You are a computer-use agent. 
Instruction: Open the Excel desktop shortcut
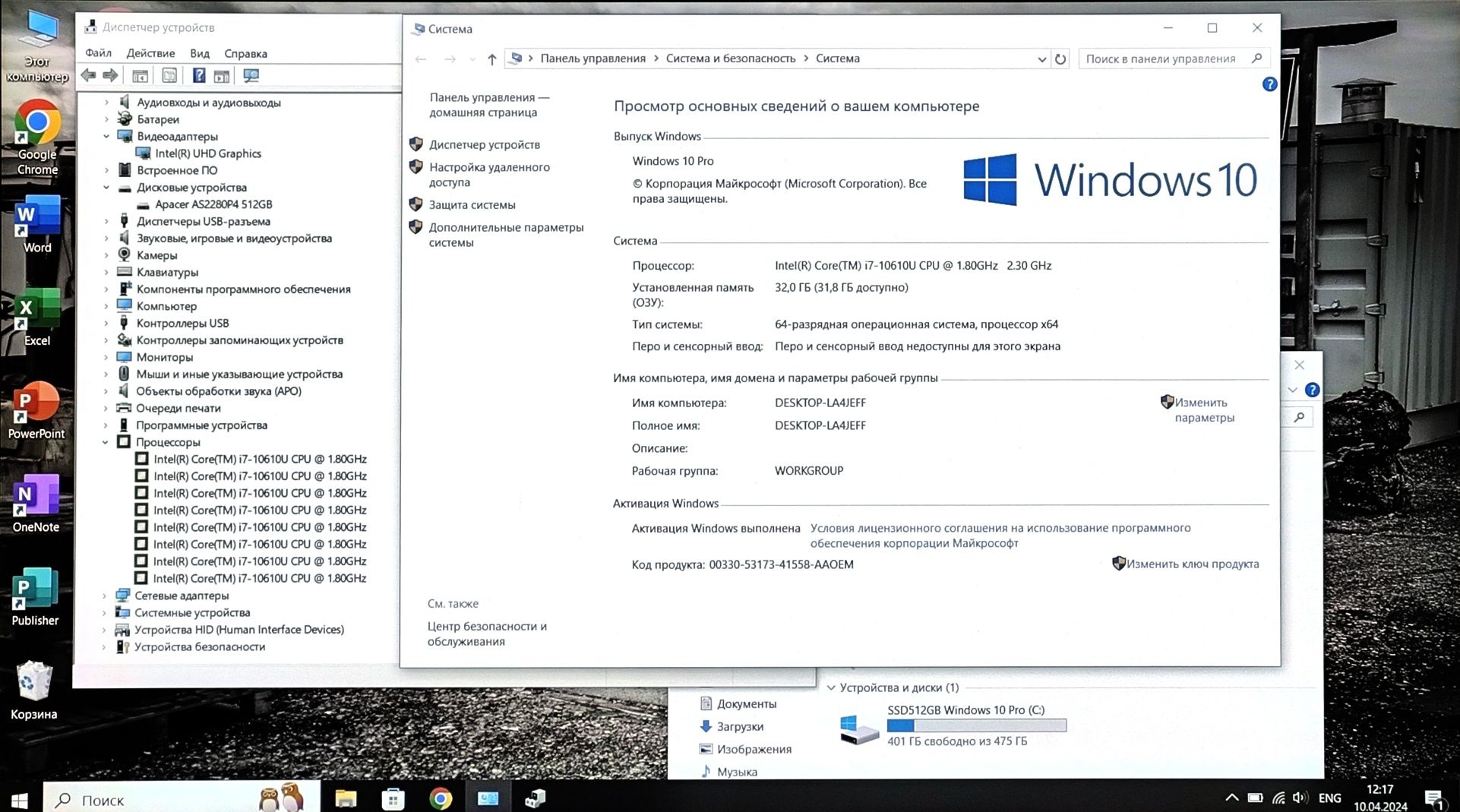click(x=37, y=318)
